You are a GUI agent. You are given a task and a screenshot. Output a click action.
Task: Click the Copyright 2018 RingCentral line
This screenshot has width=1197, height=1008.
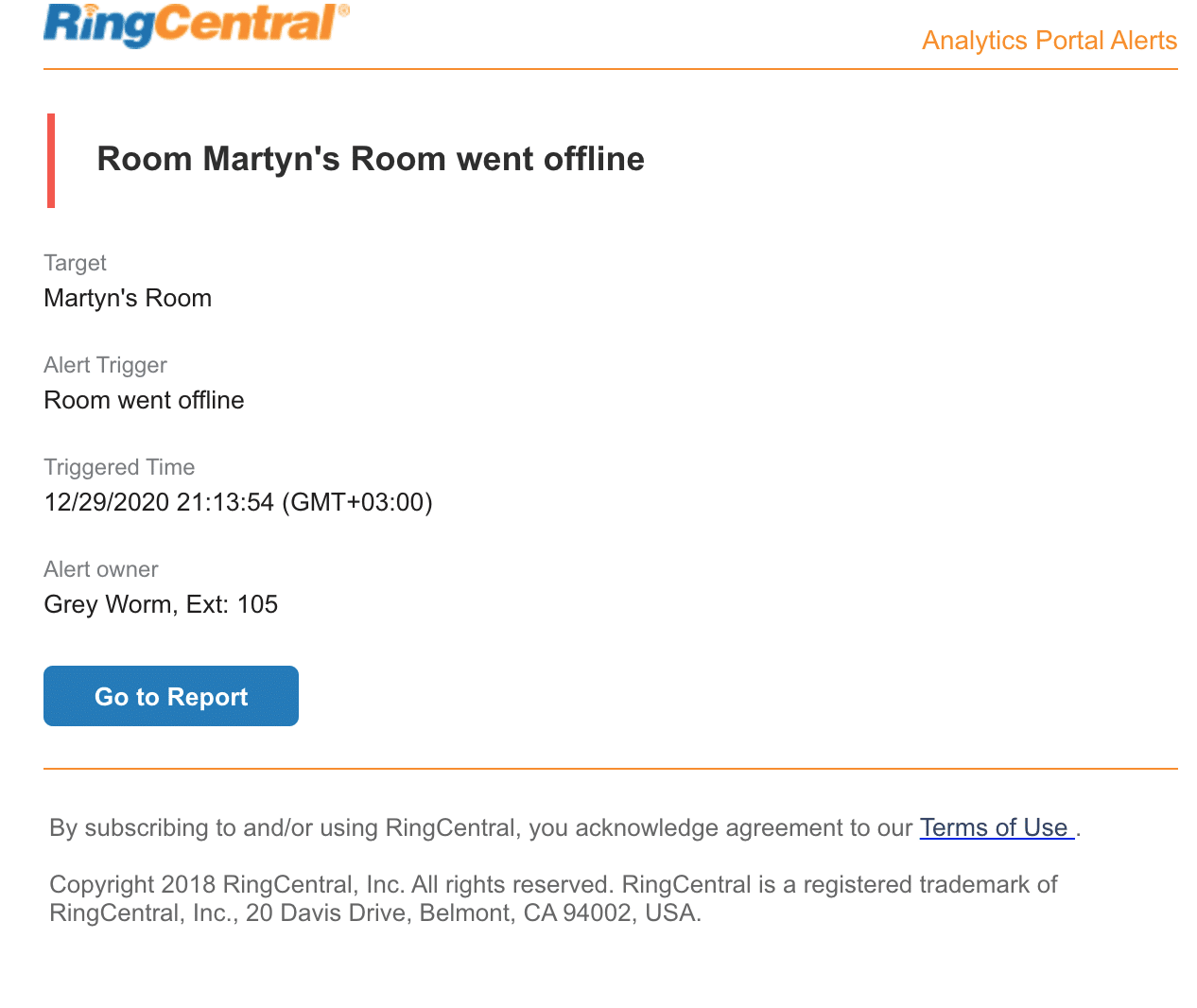(553, 885)
